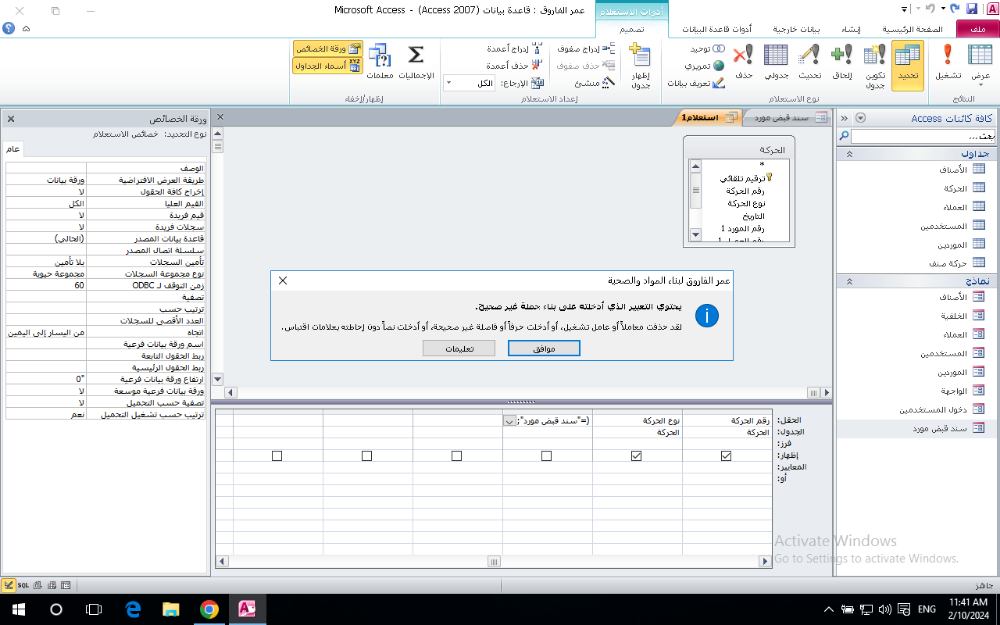This screenshot has width=1000, height=625.
Task: Choose the إلحاق append query type
Action: click(842, 62)
